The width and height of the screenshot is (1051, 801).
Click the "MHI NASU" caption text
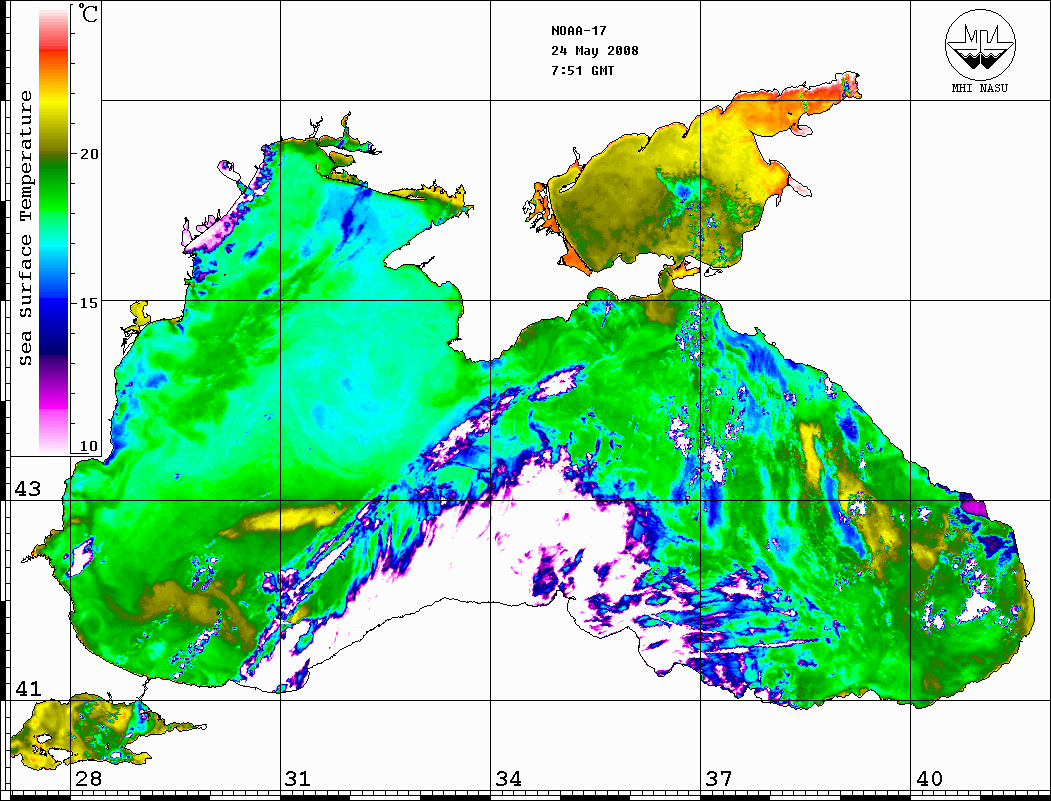(979, 88)
